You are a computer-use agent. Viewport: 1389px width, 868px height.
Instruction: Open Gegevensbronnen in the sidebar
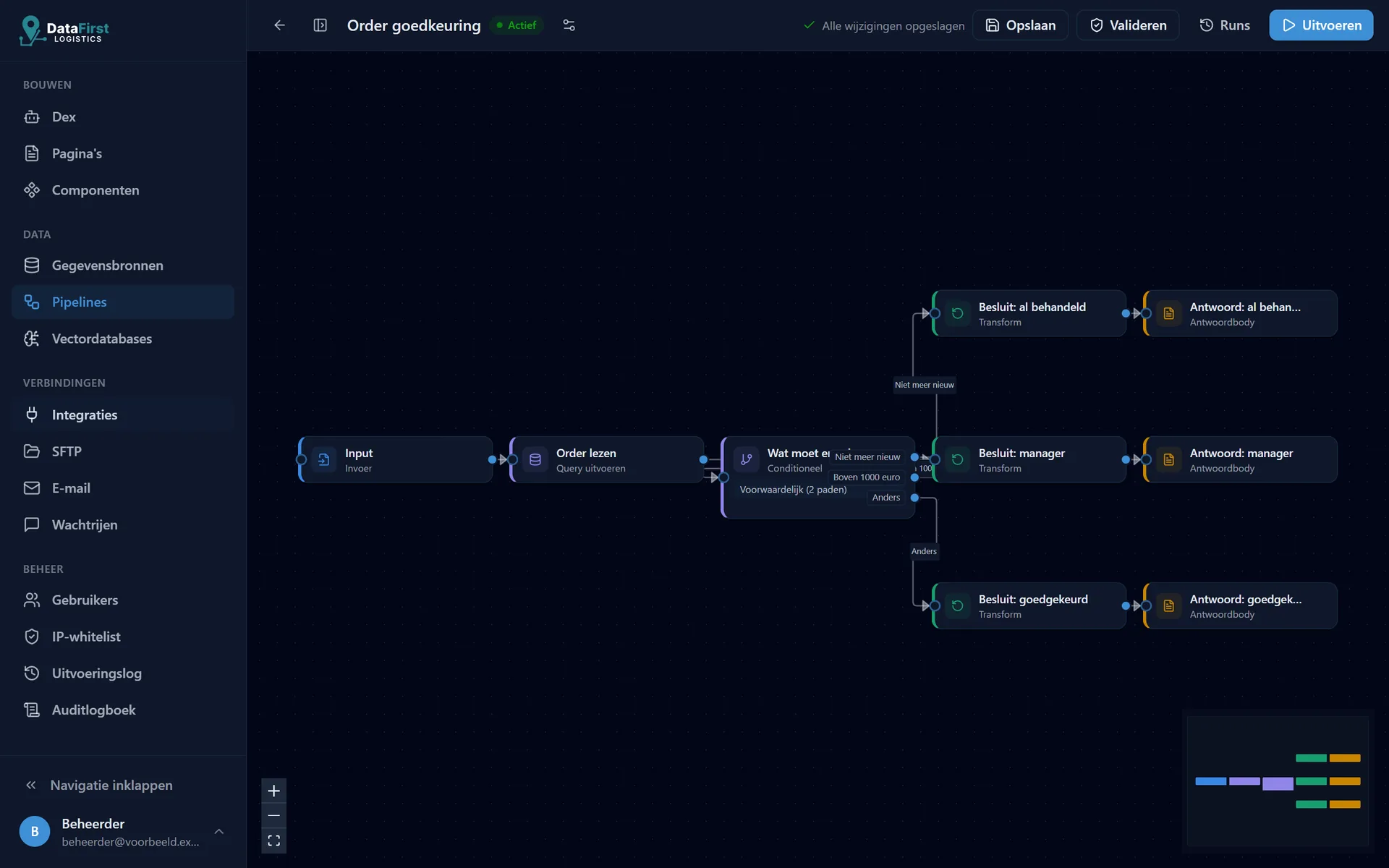pyautogui.click(x=123, y=265)
